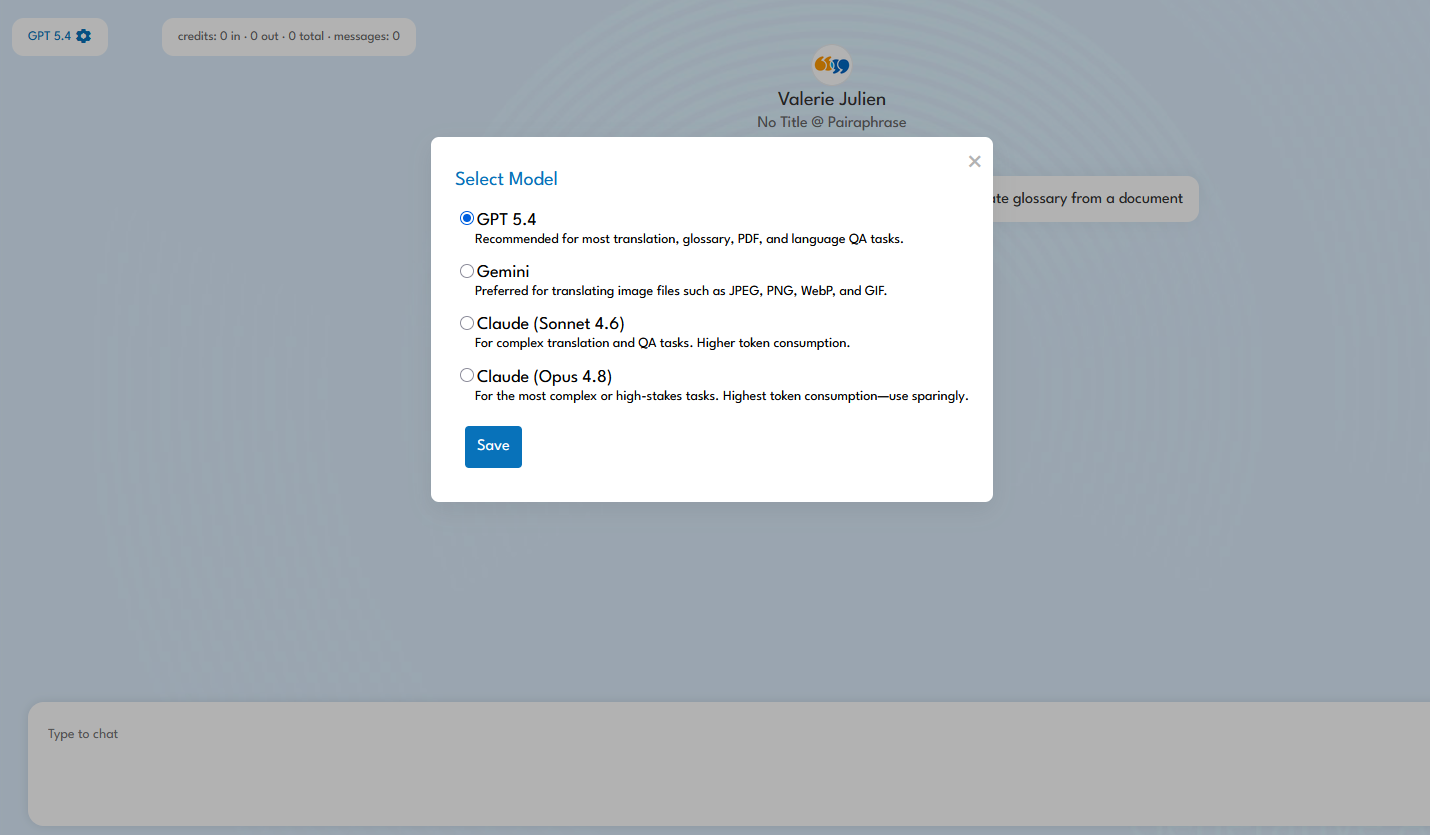Focus the Type to chat input

click(729, 764)
